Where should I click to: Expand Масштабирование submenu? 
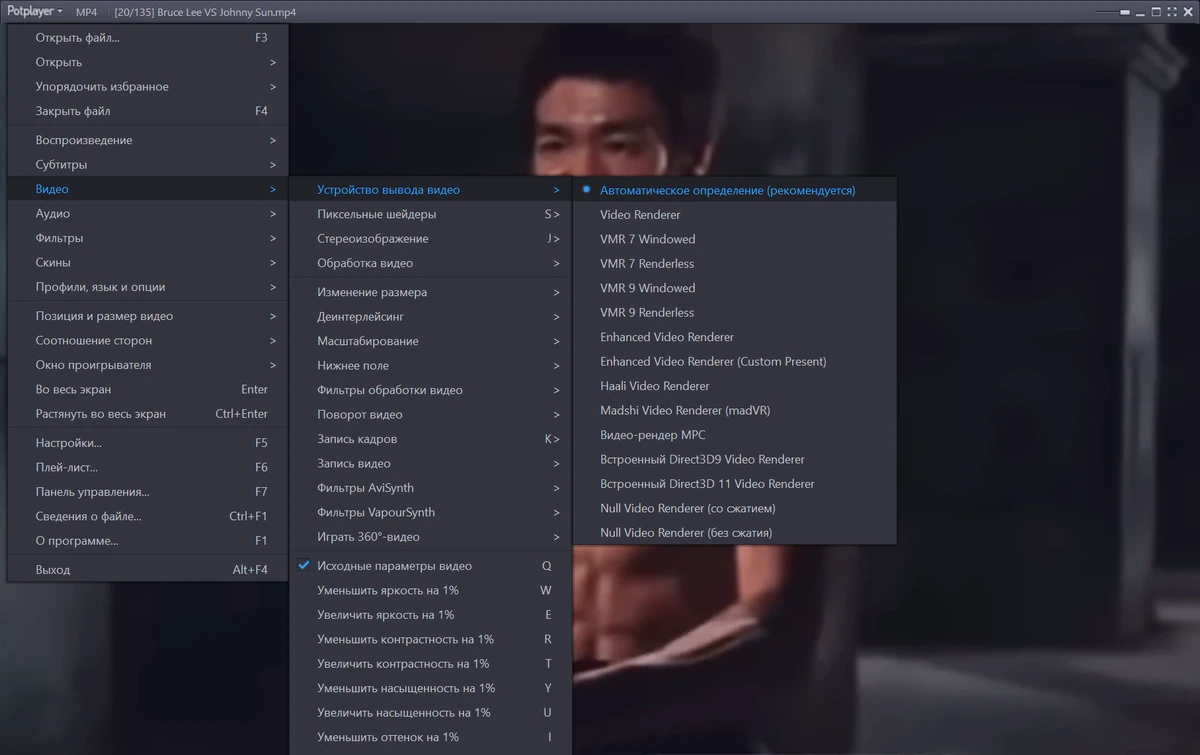(430, 341)
